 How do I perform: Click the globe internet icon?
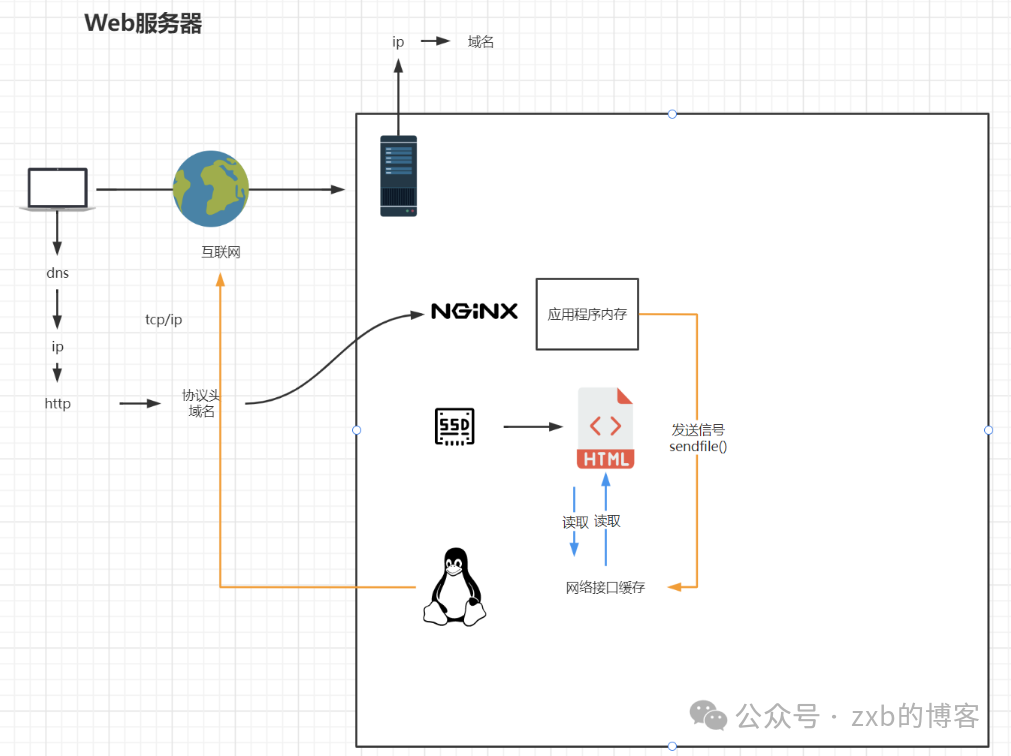[x=210, y=189]
